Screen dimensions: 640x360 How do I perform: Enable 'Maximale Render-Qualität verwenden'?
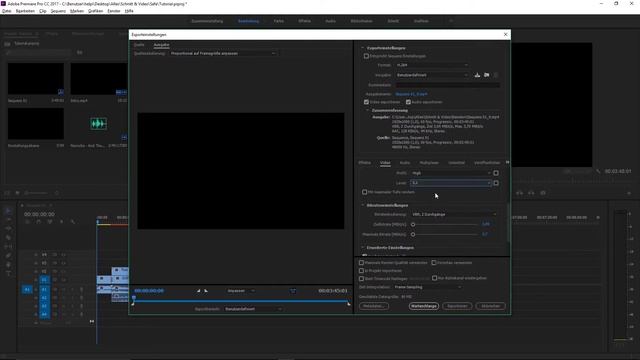tap(361, 263)
